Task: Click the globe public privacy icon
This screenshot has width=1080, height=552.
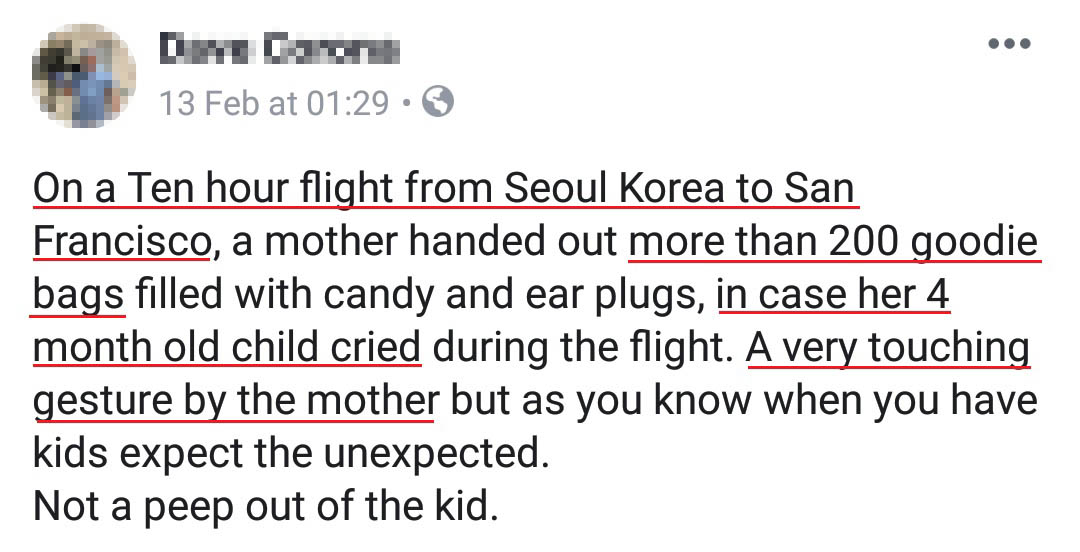Action: (x=437, y=102)
